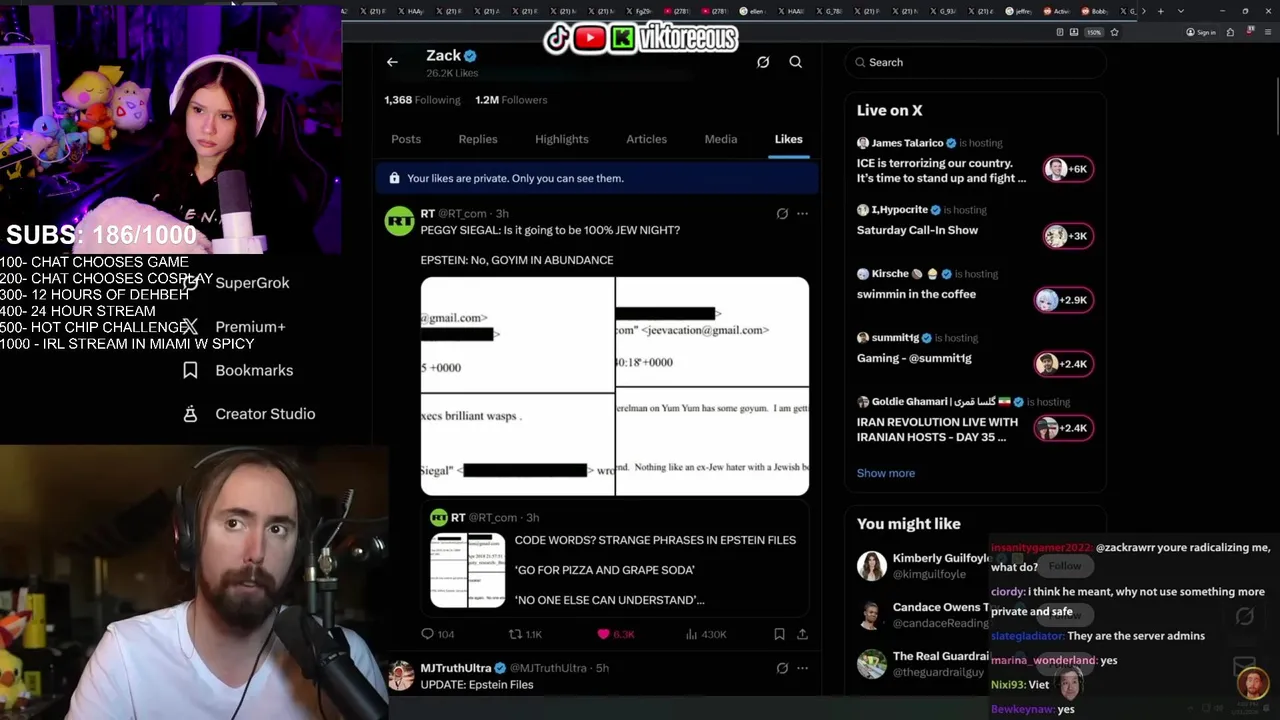
Task: Switch to the 'Bobby' browser tab
Action: coord(1094,11)
